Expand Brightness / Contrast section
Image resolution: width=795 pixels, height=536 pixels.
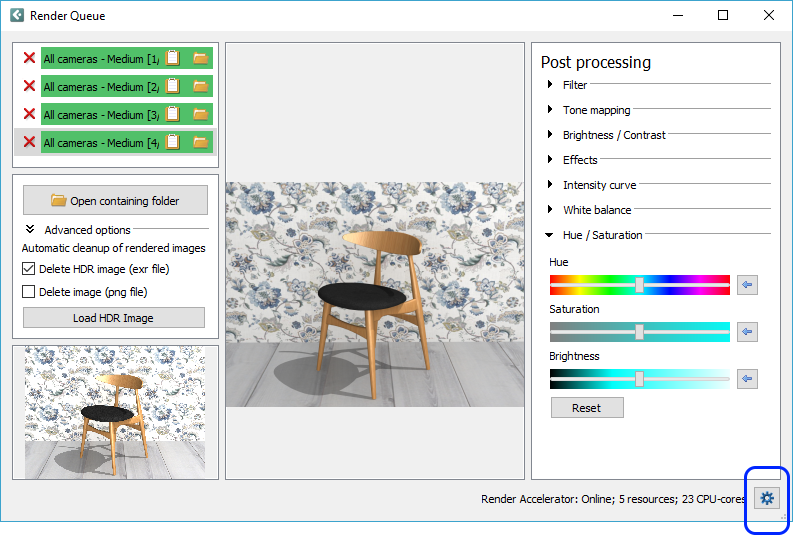550,134
